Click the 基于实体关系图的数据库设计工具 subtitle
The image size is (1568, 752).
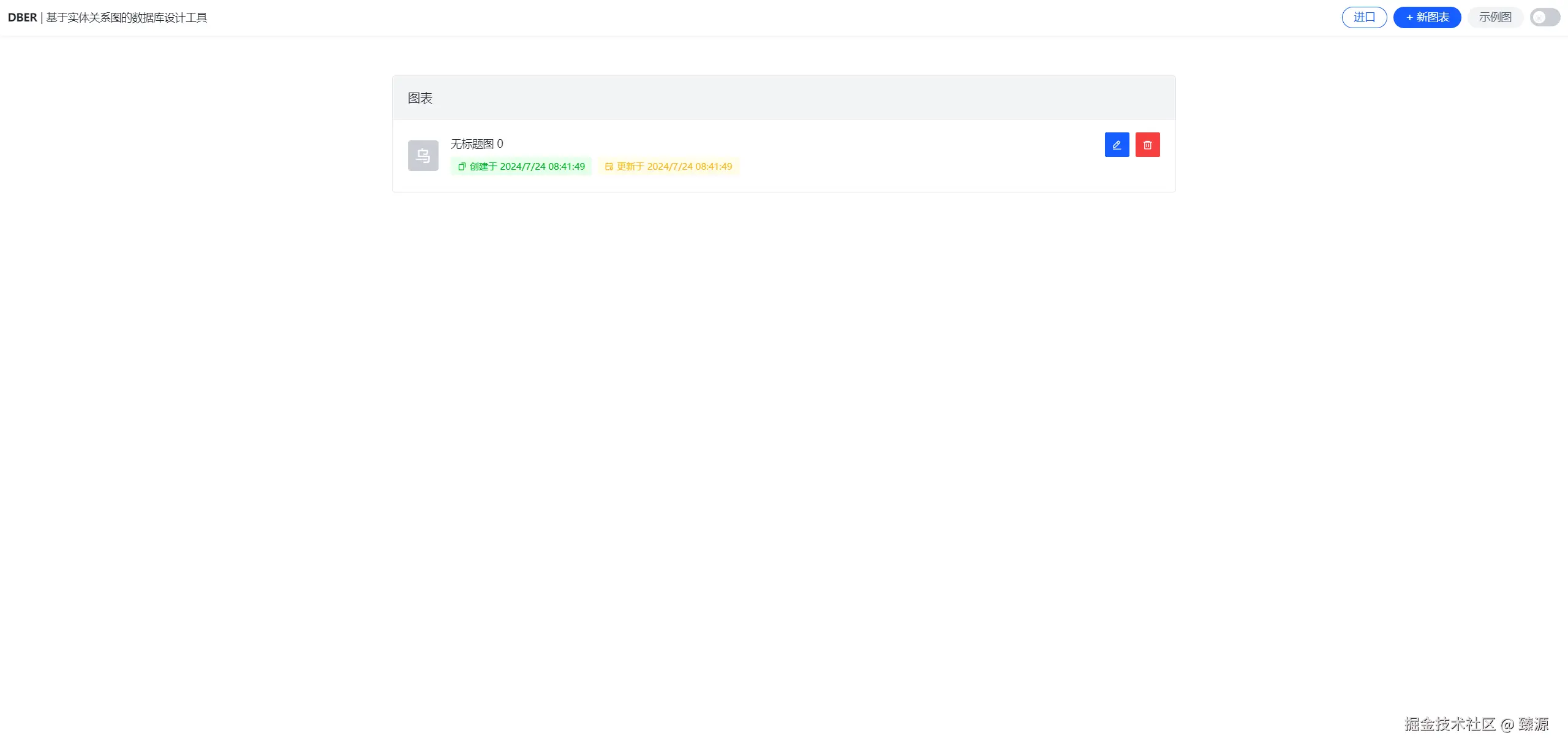click(x=127, y=18)
